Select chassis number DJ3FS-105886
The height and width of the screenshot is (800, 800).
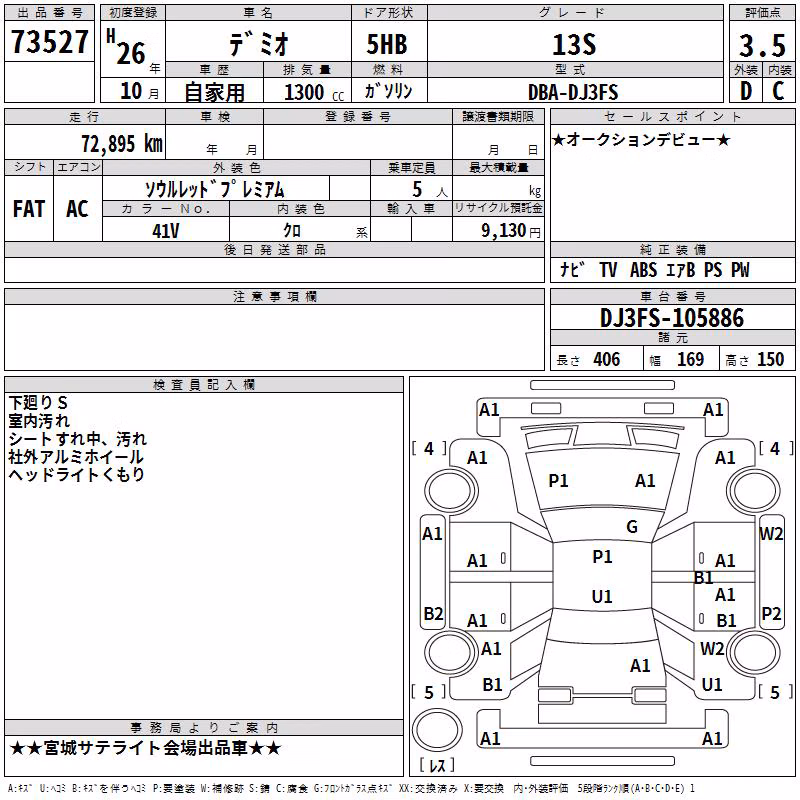(672, 318)
